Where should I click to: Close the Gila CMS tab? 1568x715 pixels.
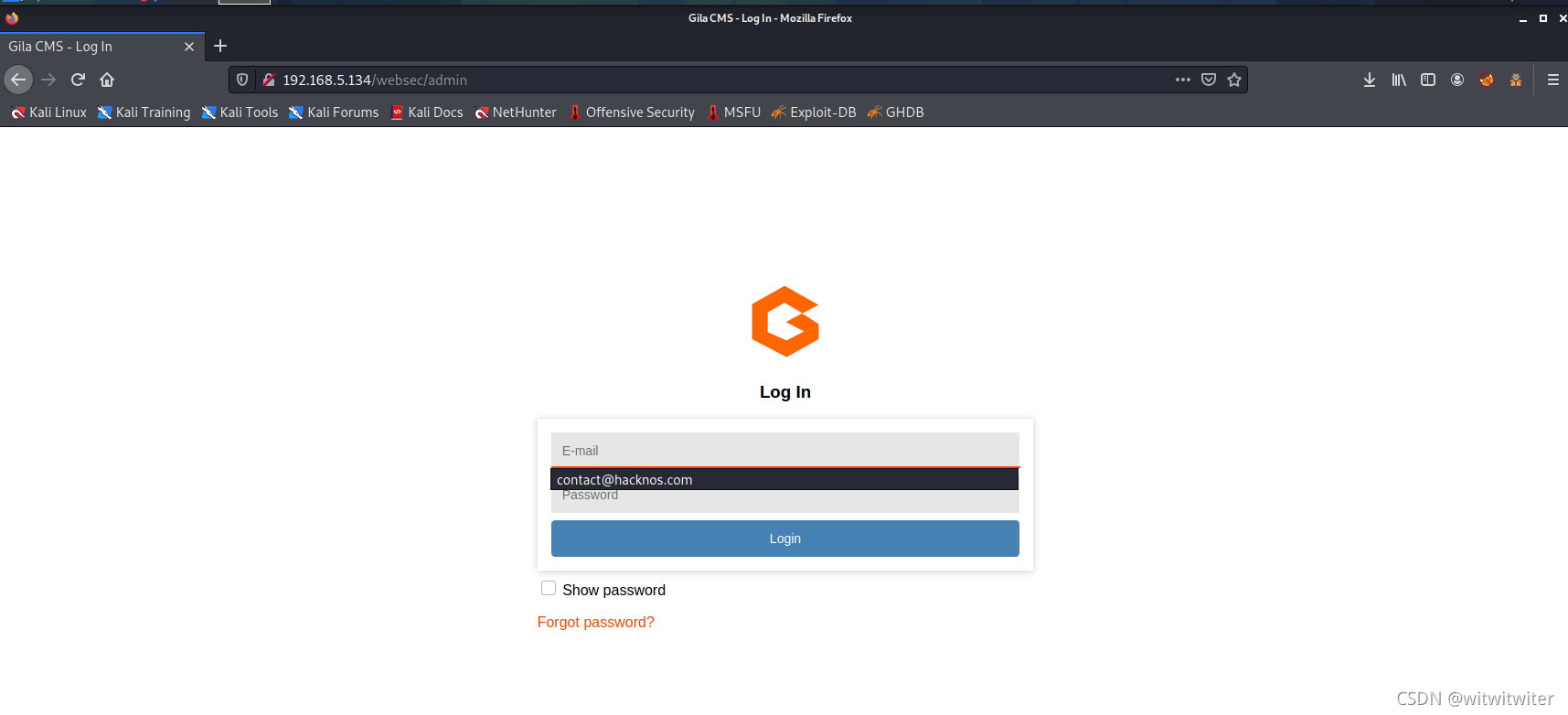coord(189,47)
